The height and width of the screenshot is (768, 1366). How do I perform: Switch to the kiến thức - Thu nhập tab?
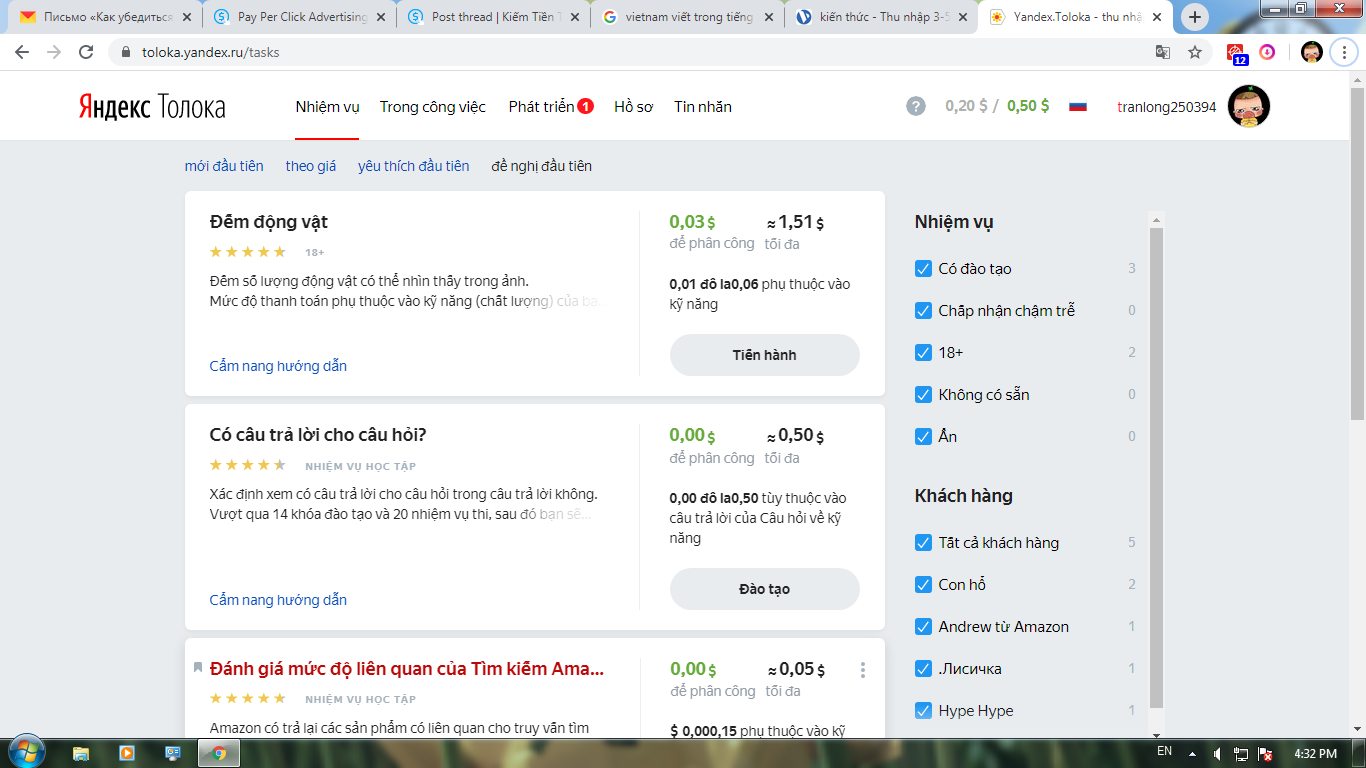(x=879, y=17)
